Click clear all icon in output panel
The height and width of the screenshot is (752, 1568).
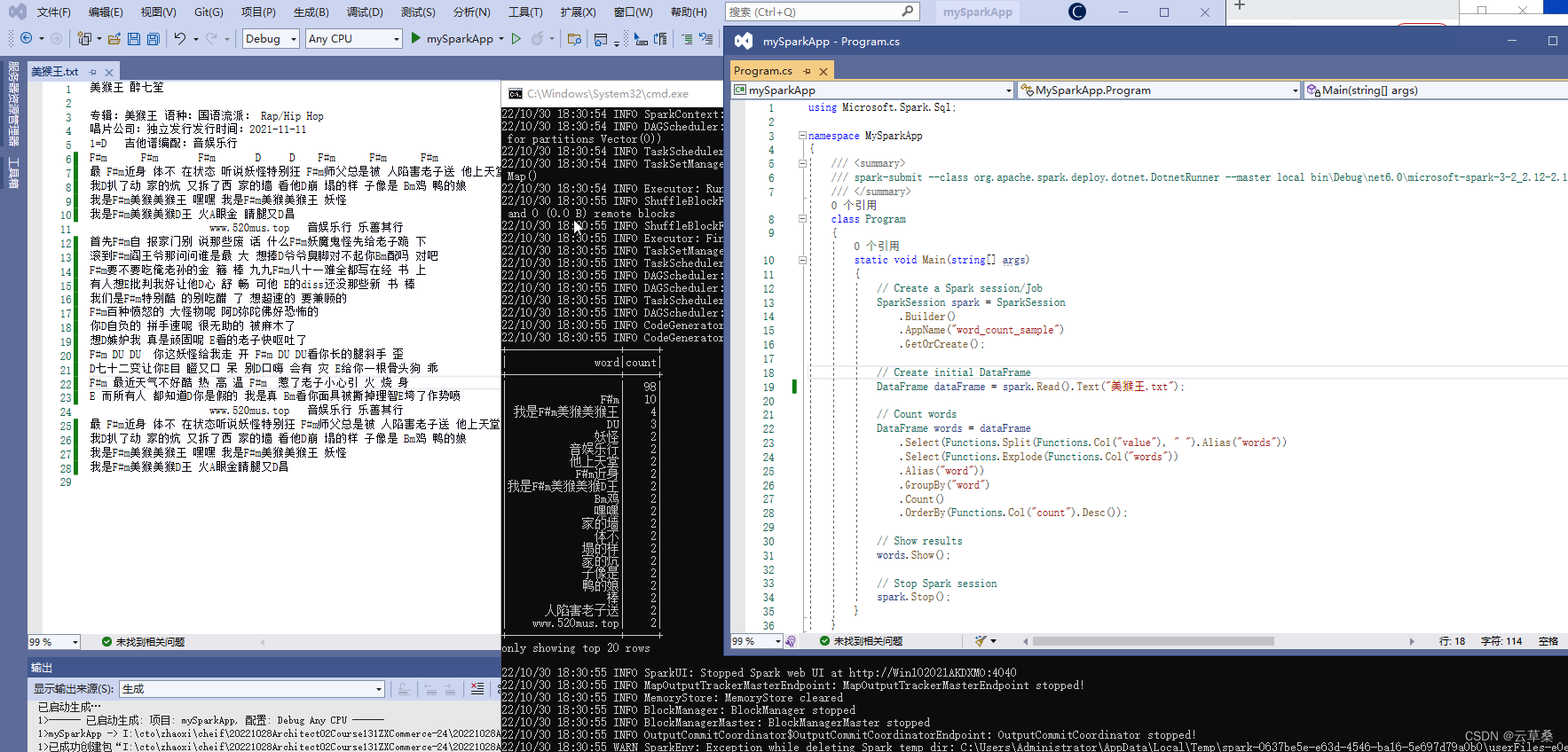(477, 689)
